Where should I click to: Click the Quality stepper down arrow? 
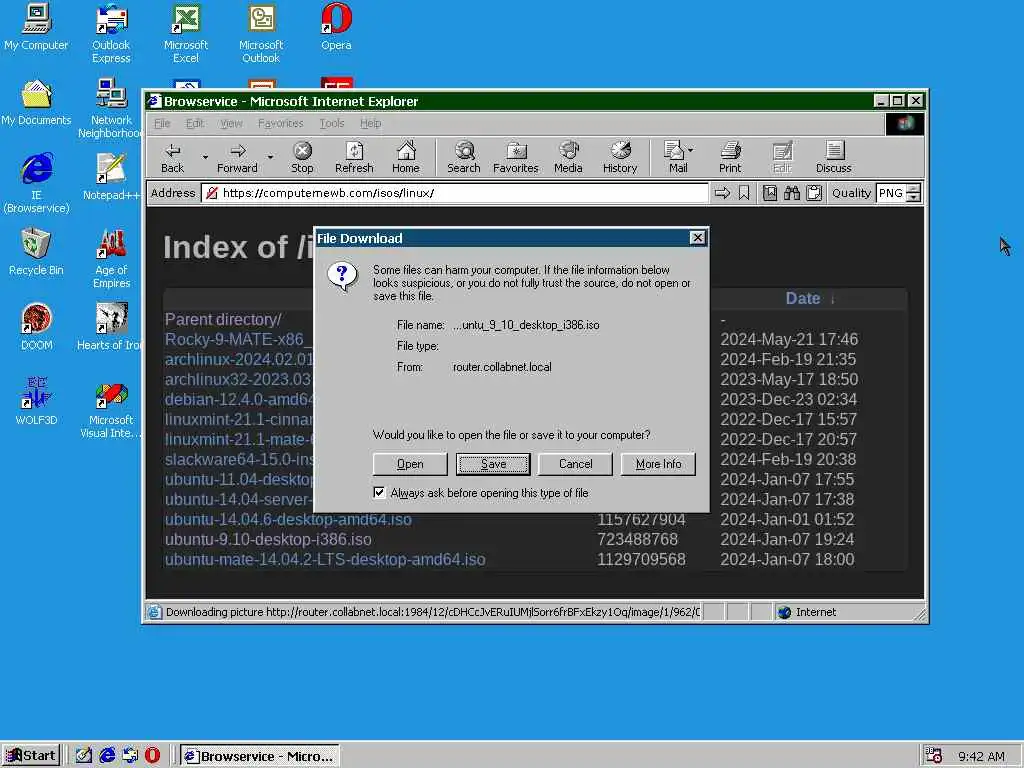click(x=914, y=197)
